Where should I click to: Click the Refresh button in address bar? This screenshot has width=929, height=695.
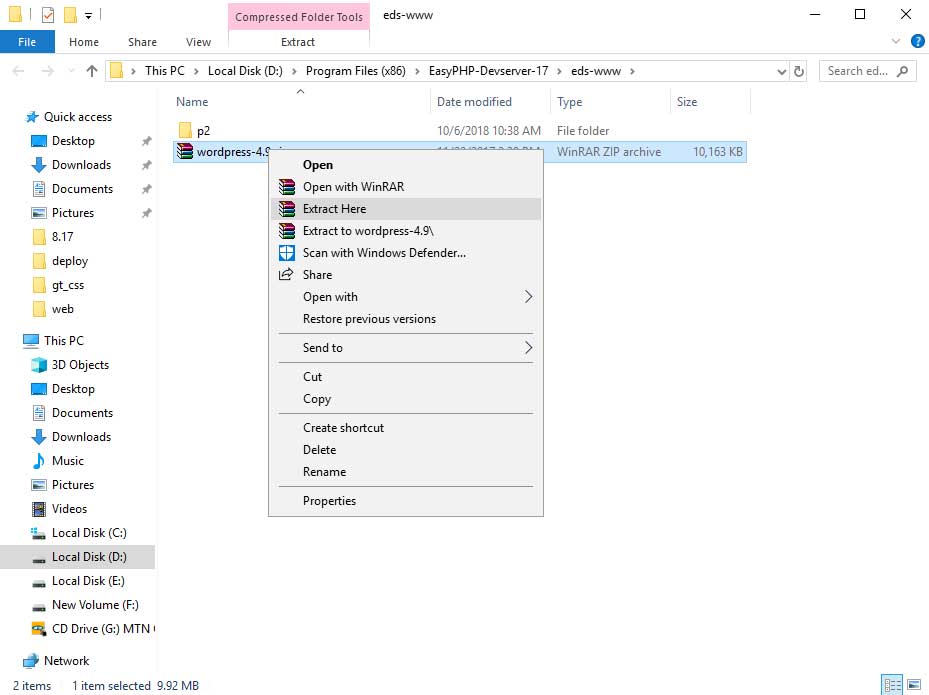[x=799, y=72]
